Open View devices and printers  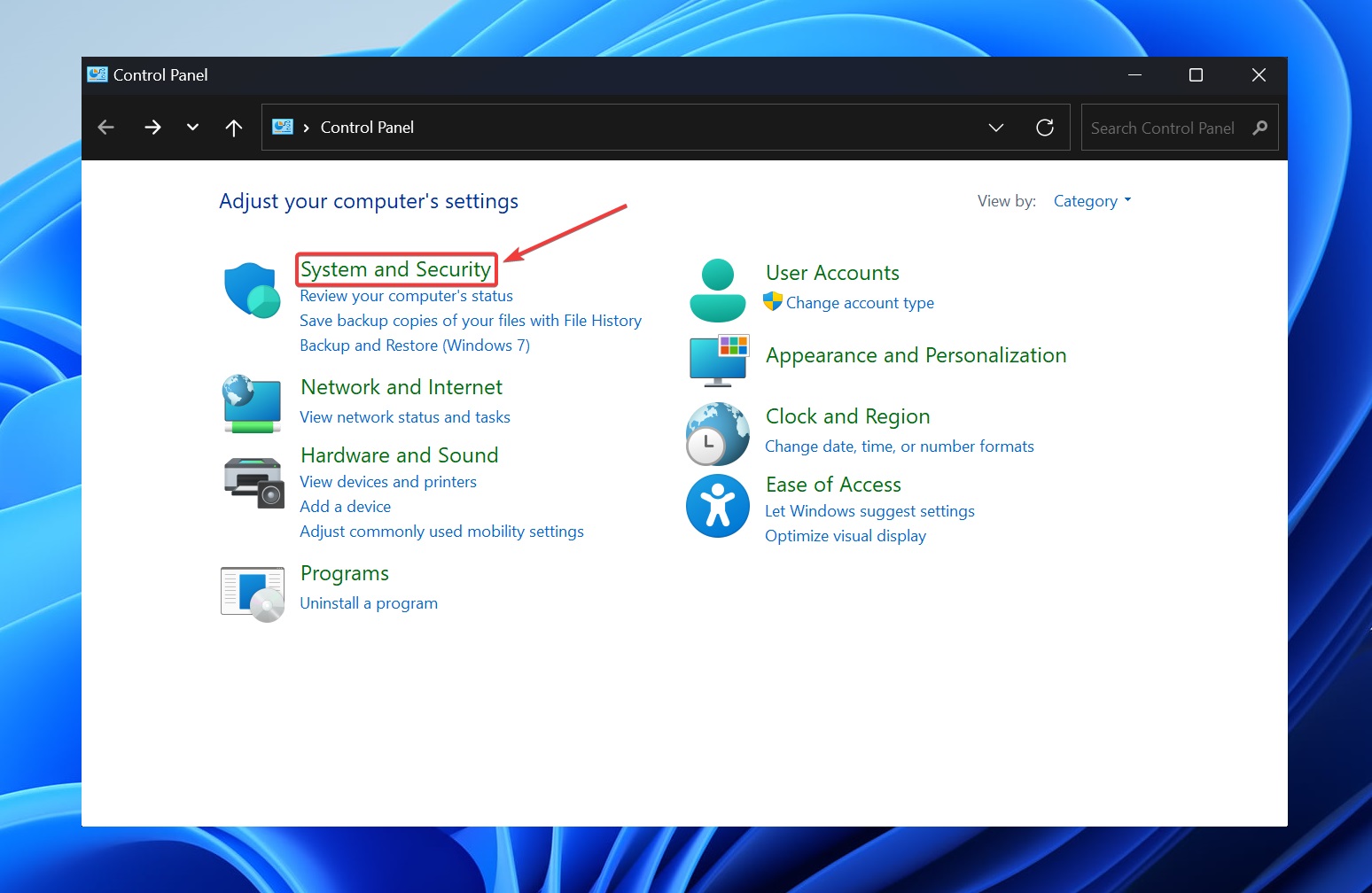pyautogui.click(x=388, y=482)
